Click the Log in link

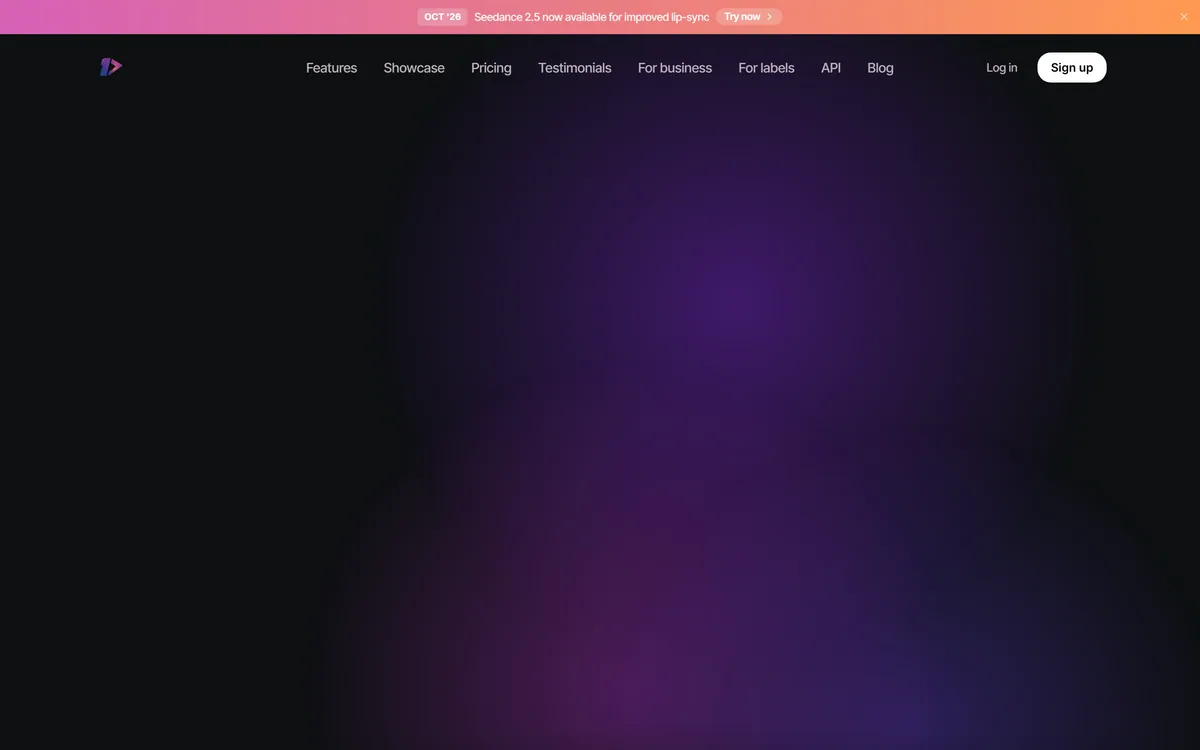click(x=1001, y=68)
